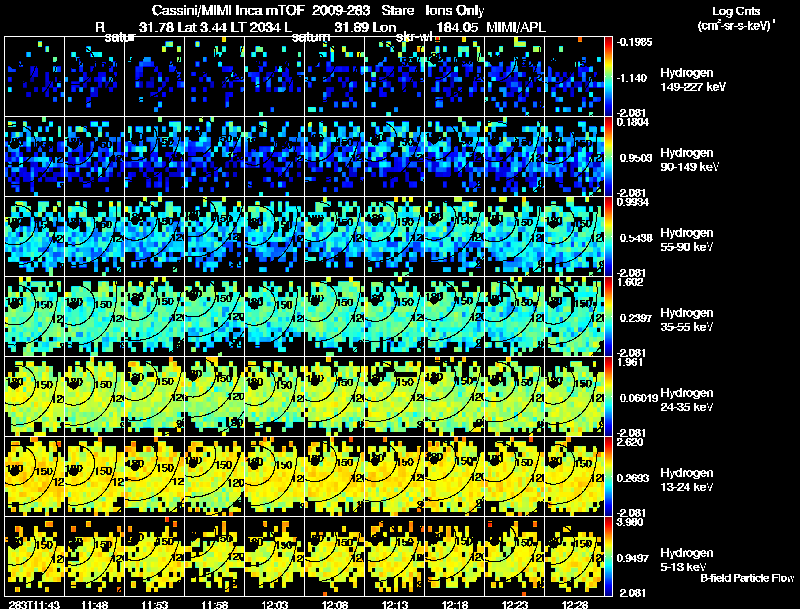Select the 11:48 time label on axis
The height and width of the screenshot is (609, 800).
[94, 603]
